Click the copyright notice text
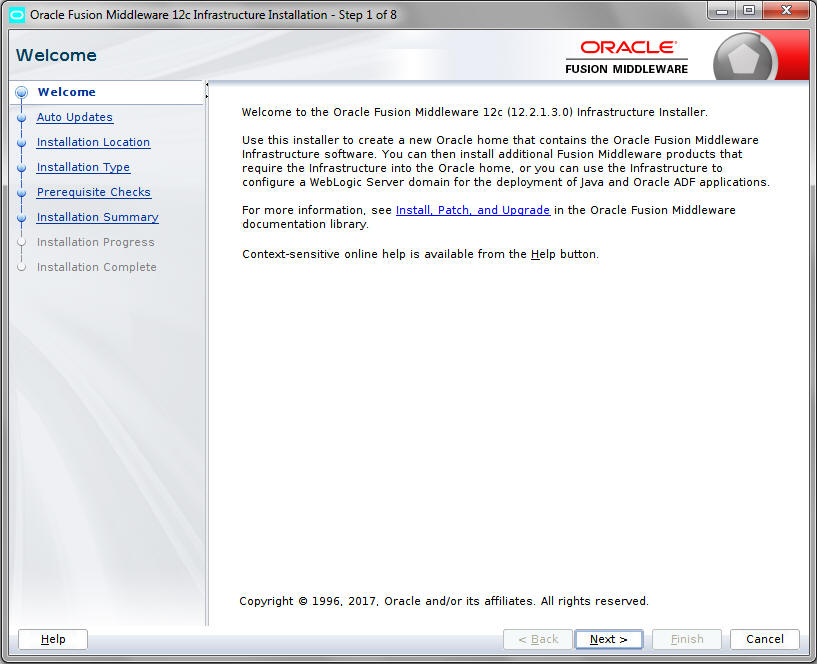This screenshot has width=817, height=664. pyautogui.click(x=444, y=601)
